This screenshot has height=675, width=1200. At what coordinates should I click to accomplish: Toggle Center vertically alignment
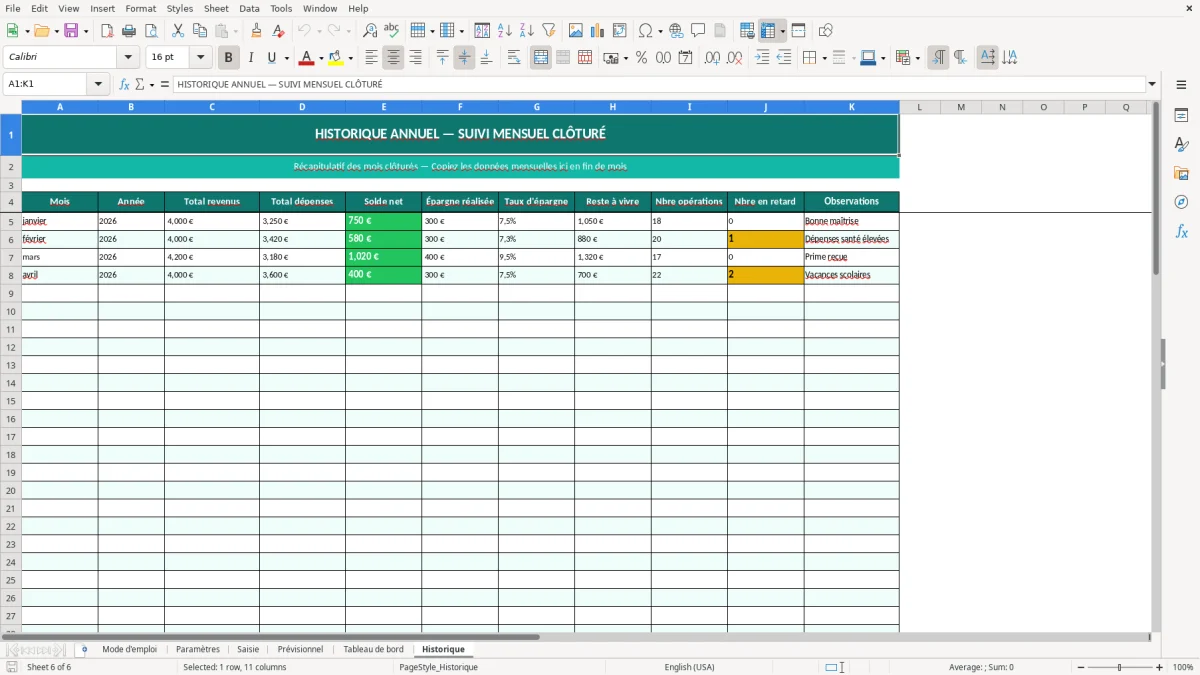point(464,58)
